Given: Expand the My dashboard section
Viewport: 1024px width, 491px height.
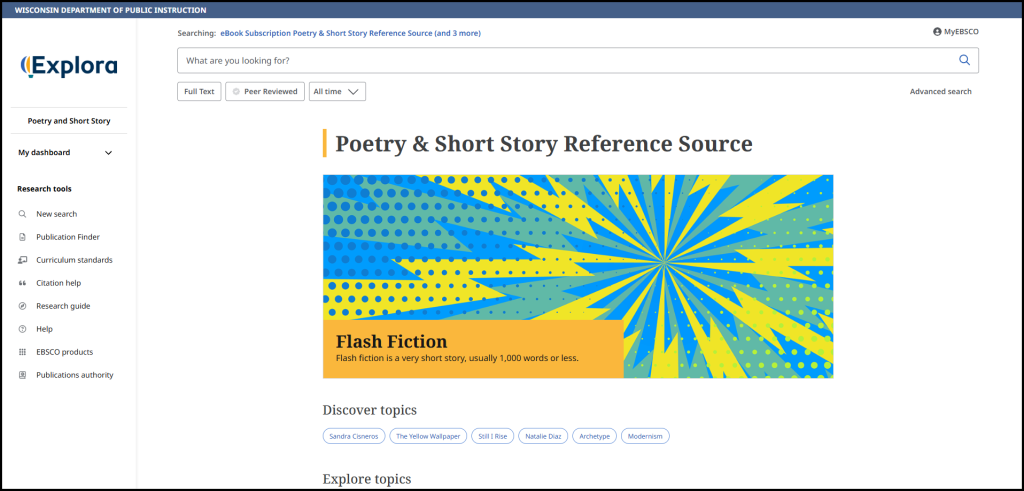Looking at the screenshot, I should [65, 153].
